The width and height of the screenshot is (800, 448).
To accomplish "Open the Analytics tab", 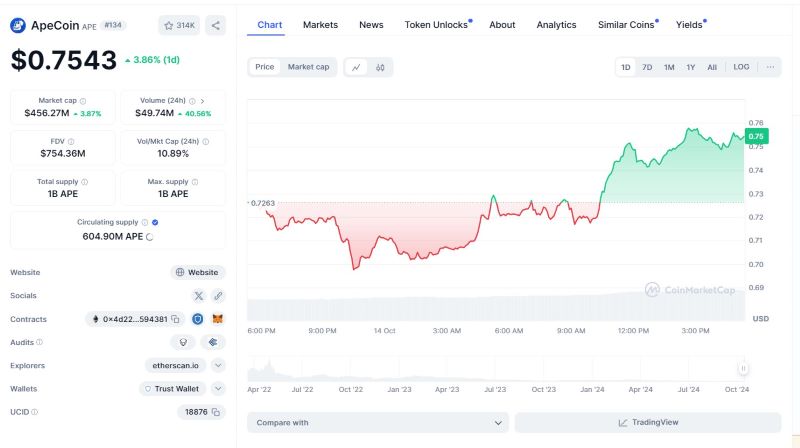I will tap(556, 24).
